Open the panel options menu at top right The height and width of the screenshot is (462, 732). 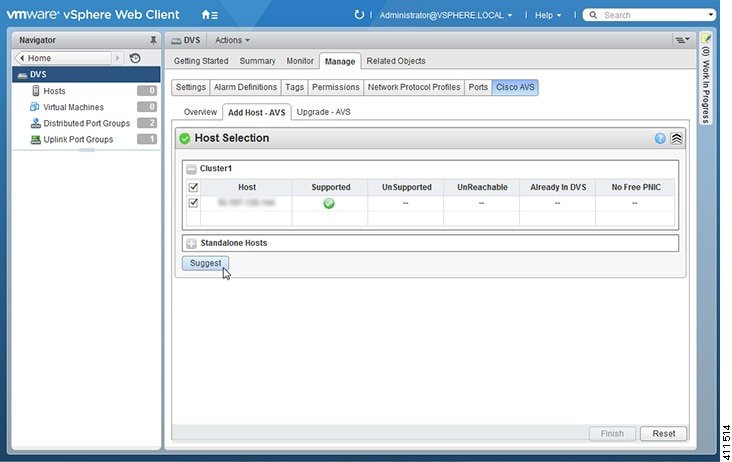(x=682, y=40)
